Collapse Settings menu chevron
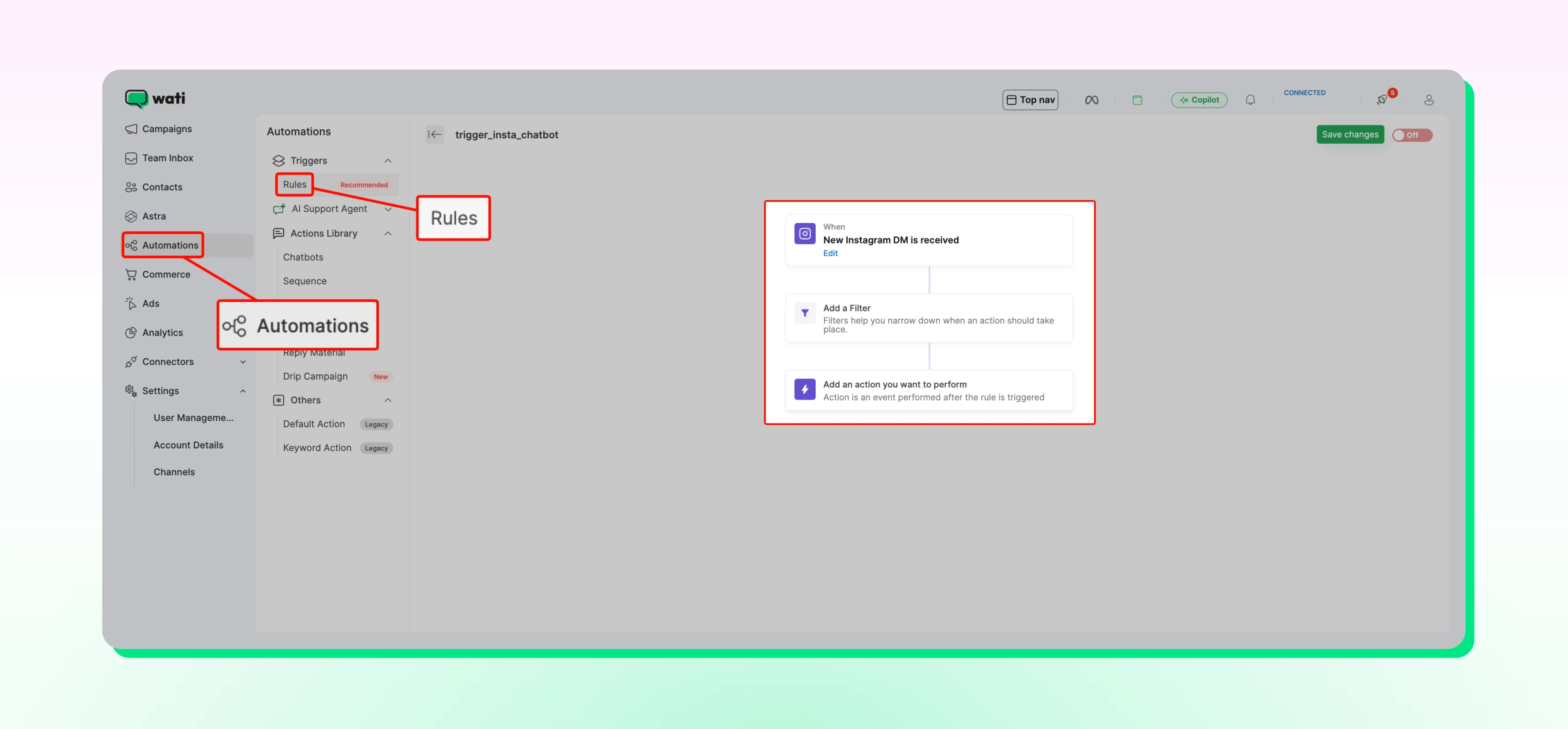 click(x=243, y=391)
